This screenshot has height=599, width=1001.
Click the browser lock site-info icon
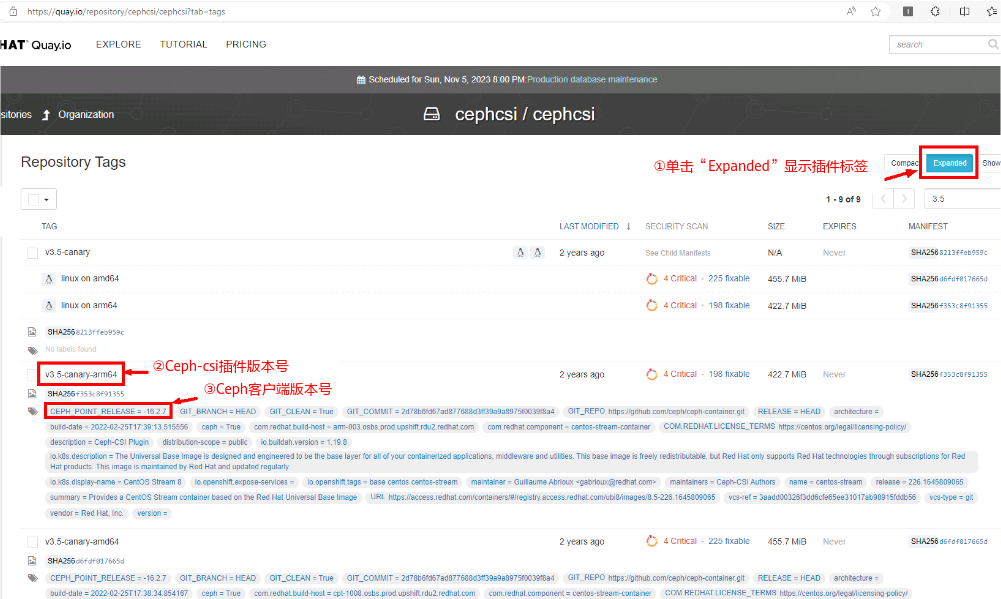tap(13, 11)
